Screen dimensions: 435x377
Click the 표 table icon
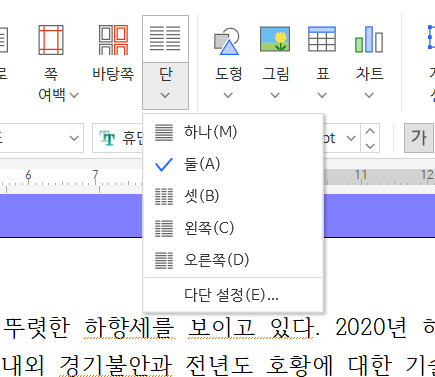(322, 39)
